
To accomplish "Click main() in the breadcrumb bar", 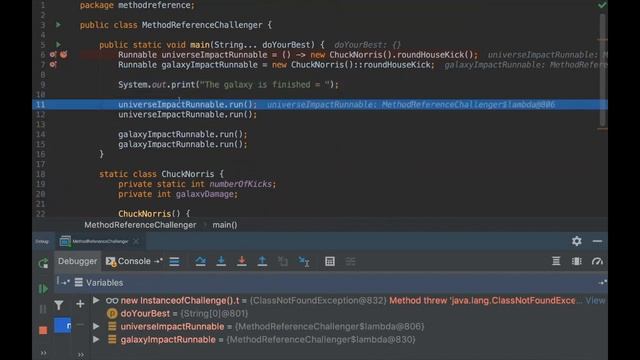I will click(225, 225).
